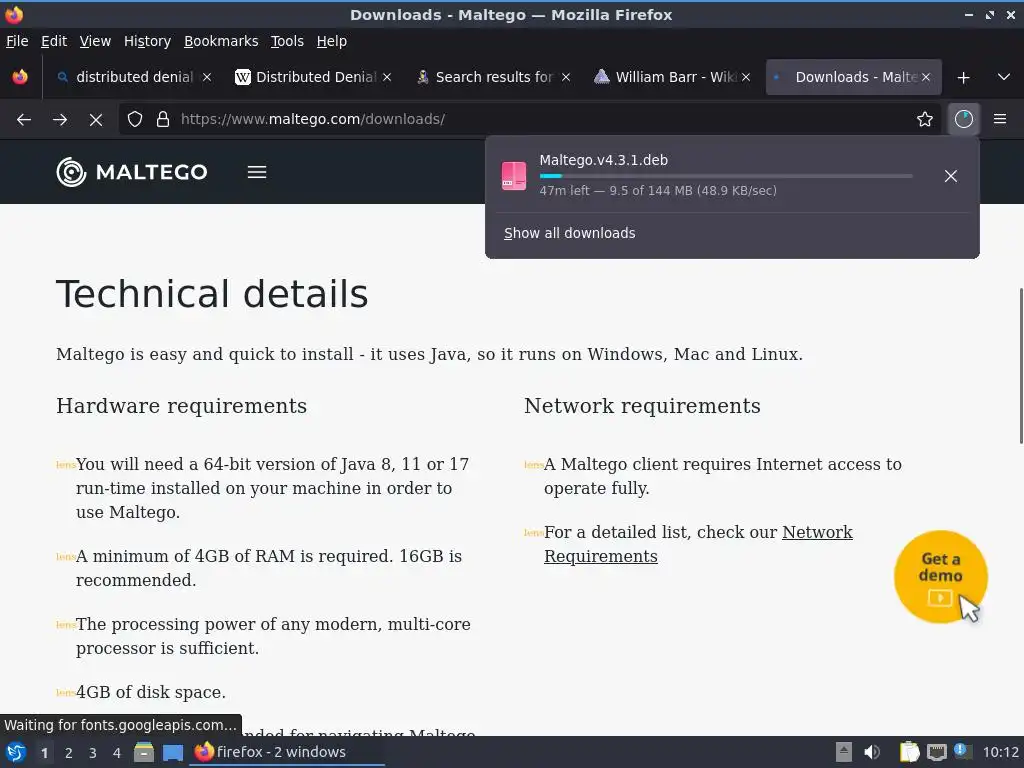The height and width of the screenshot is (768, 1024).
Task: Go back using the back arrow
Action: tap(24, 120)
